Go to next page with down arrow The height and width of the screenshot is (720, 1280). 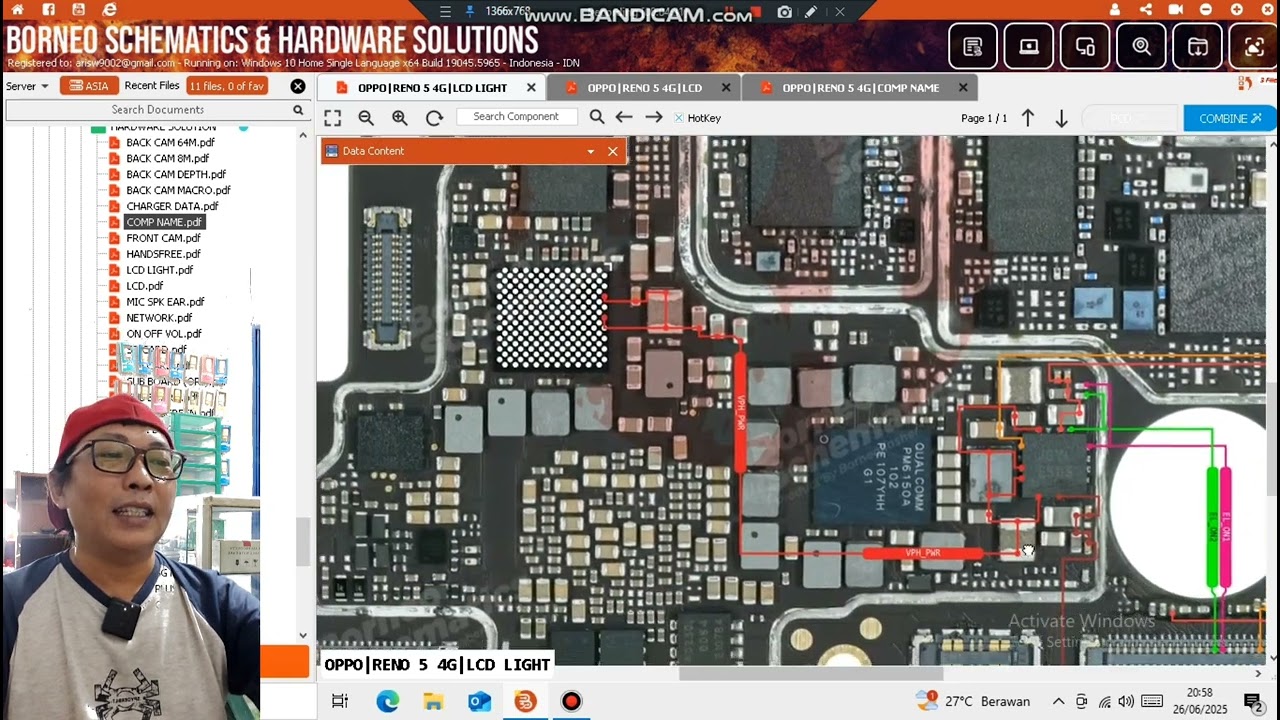tap(1062, 118)
